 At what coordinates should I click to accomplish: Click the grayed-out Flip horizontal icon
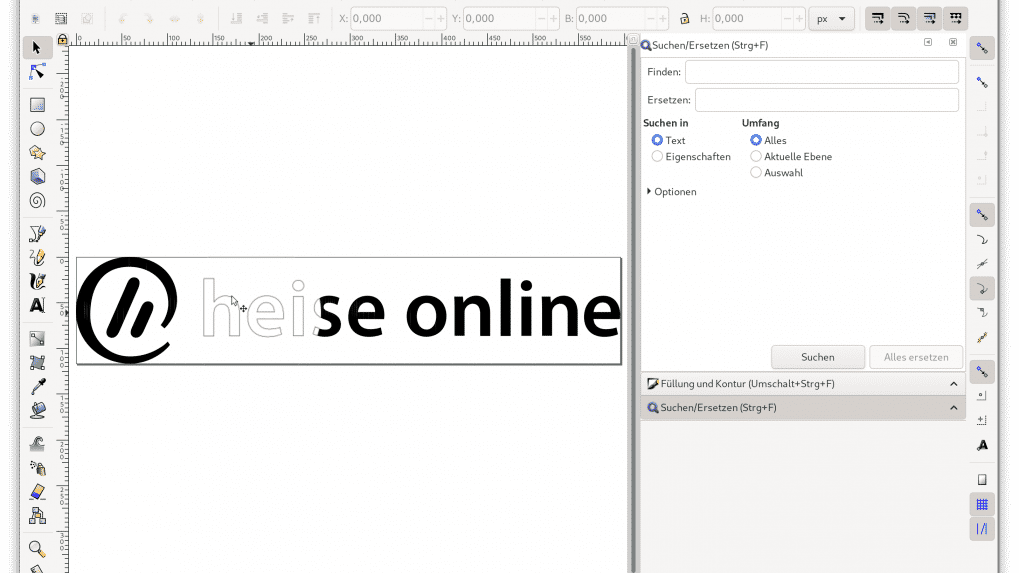coord(174,19)
